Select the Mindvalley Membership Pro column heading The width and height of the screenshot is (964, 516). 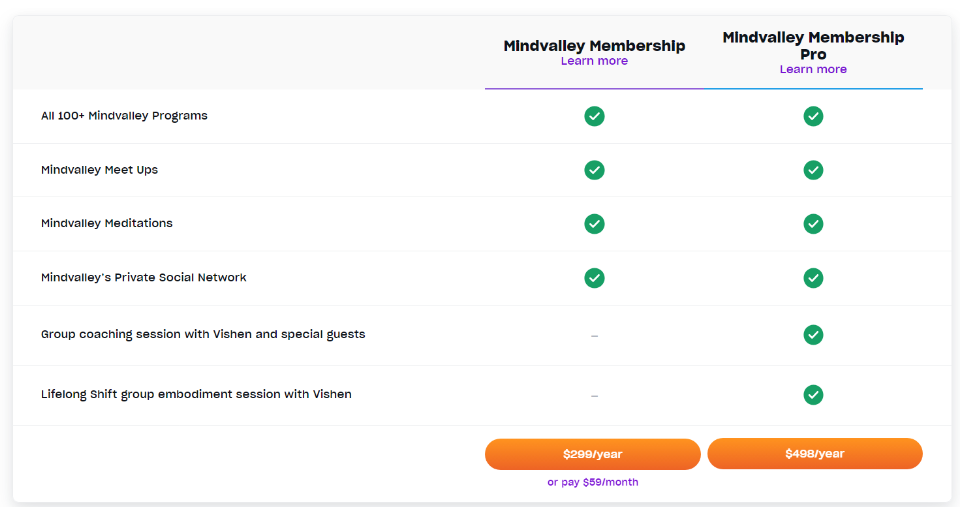[813, 46]
